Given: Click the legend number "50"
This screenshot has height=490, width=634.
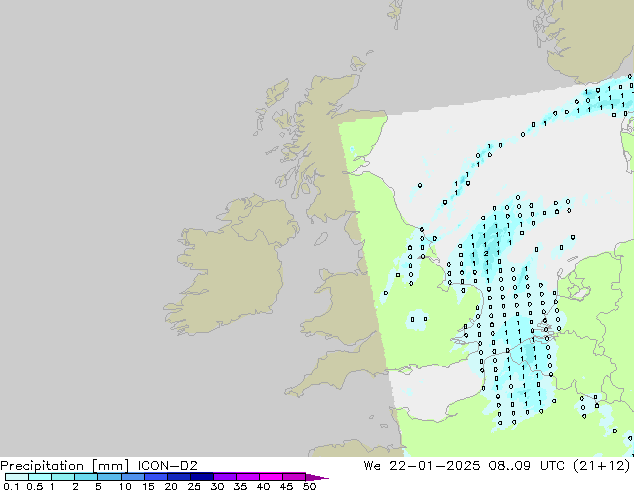Looking at the screenshot, I should click(x=309, y=486).
